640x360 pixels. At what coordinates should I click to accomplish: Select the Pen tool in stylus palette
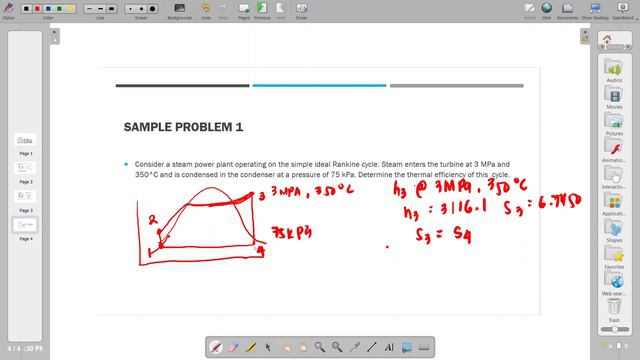click(x=216, y=347)
